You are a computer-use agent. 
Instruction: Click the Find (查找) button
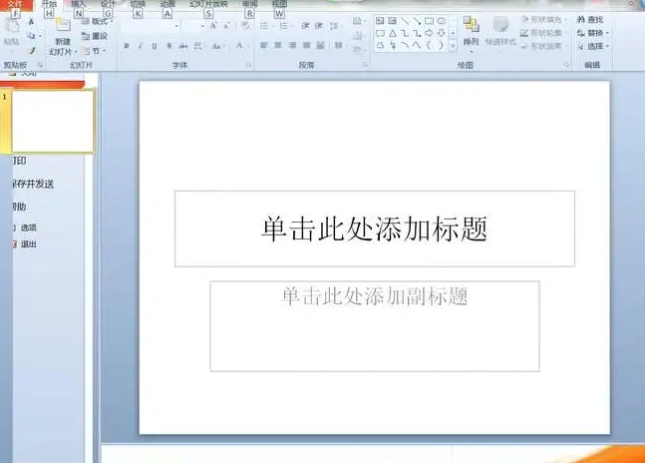590,20
